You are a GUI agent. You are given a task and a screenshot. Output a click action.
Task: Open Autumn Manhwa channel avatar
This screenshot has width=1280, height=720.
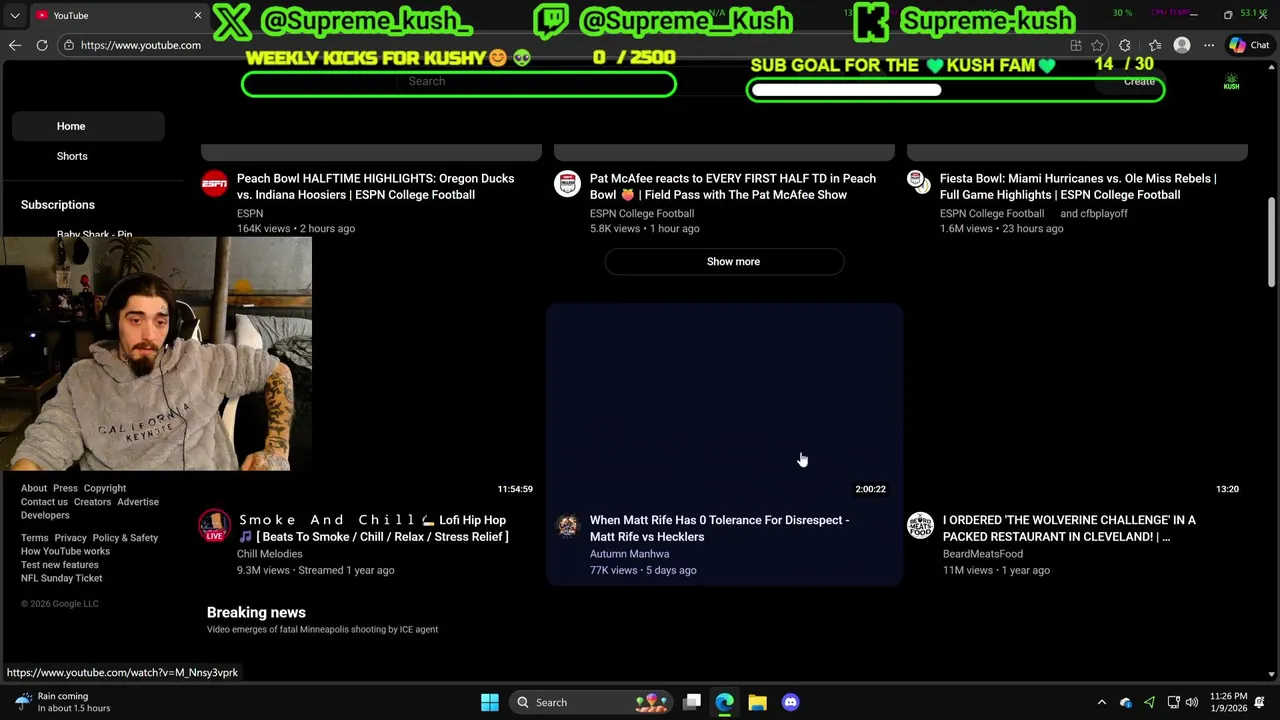pyautogui.click(x=567, y=525)
